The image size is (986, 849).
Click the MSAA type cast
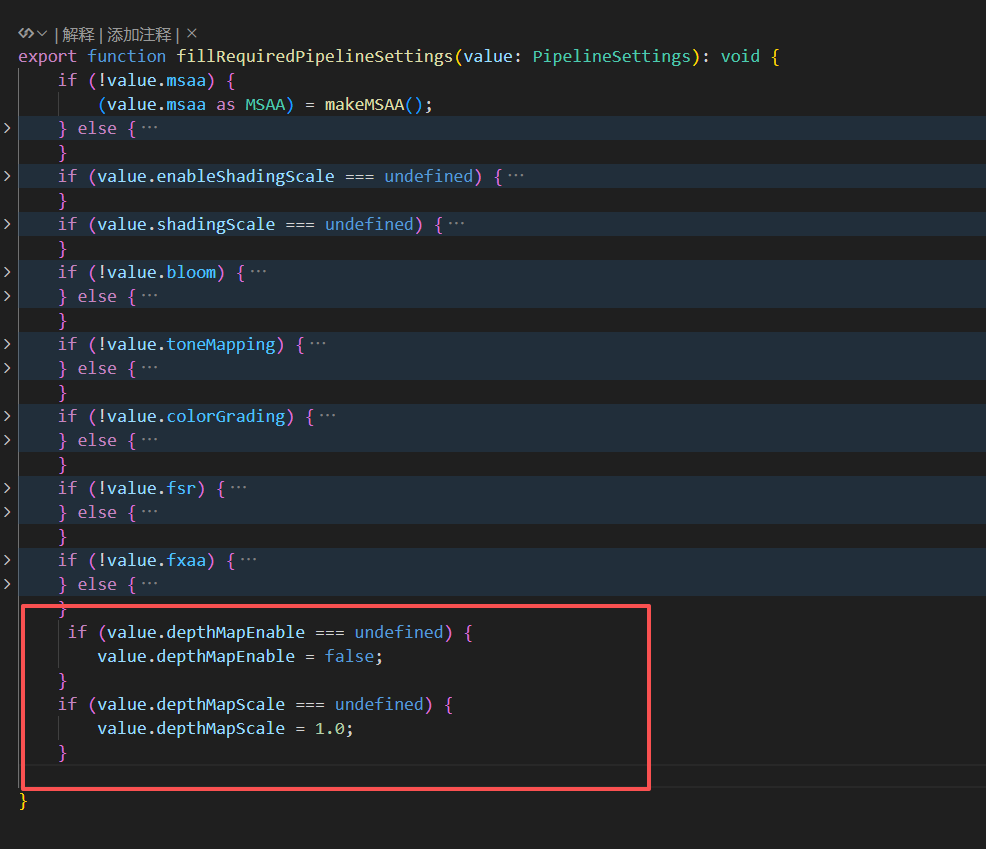point(265,104)
